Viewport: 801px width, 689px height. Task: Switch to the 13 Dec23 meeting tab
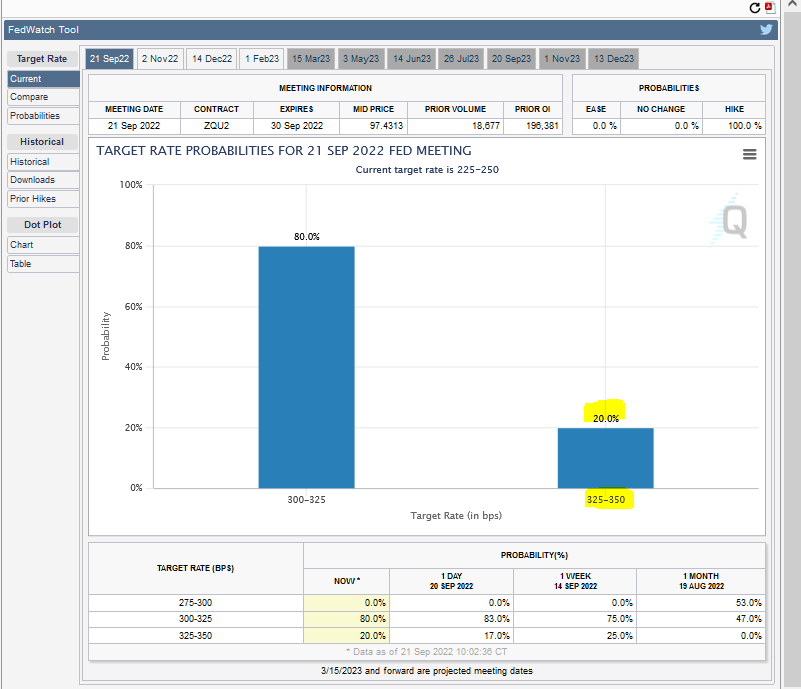(614, 59)
